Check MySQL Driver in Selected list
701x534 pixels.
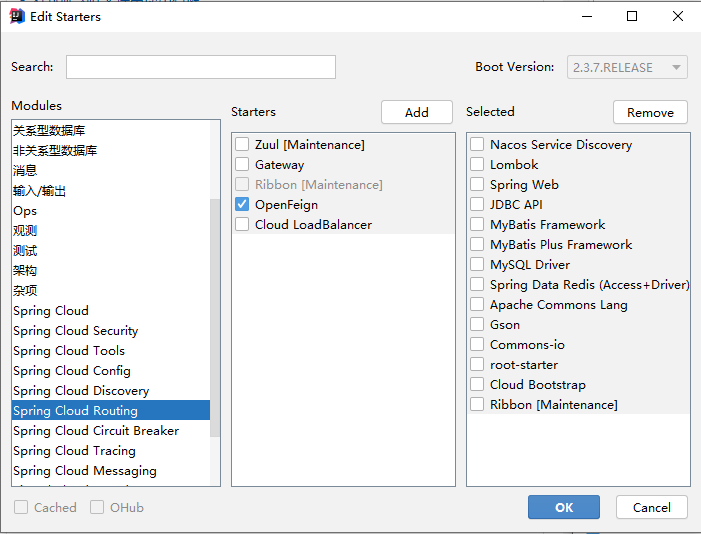coord(477,264)
